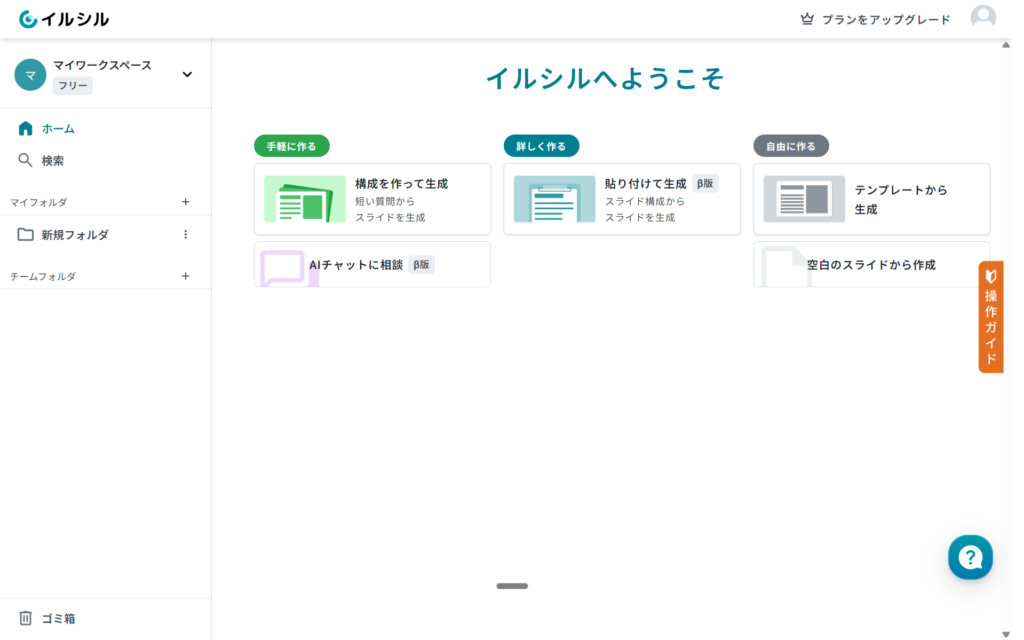Open the help chat question bubble
The height and width of the screenshot is (640, 1024).
pyautogui.click(x=970, y=557)
